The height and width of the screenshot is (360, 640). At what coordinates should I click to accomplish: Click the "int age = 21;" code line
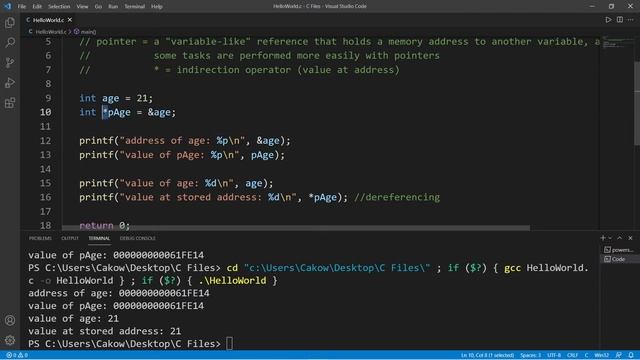(x=116, y=98)
